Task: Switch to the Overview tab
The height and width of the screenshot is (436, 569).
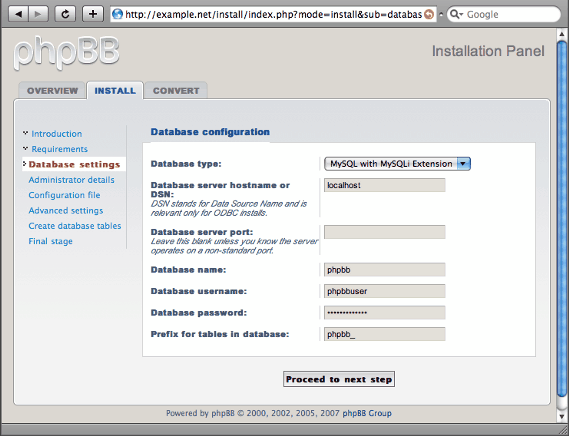Action: point(52,91)
